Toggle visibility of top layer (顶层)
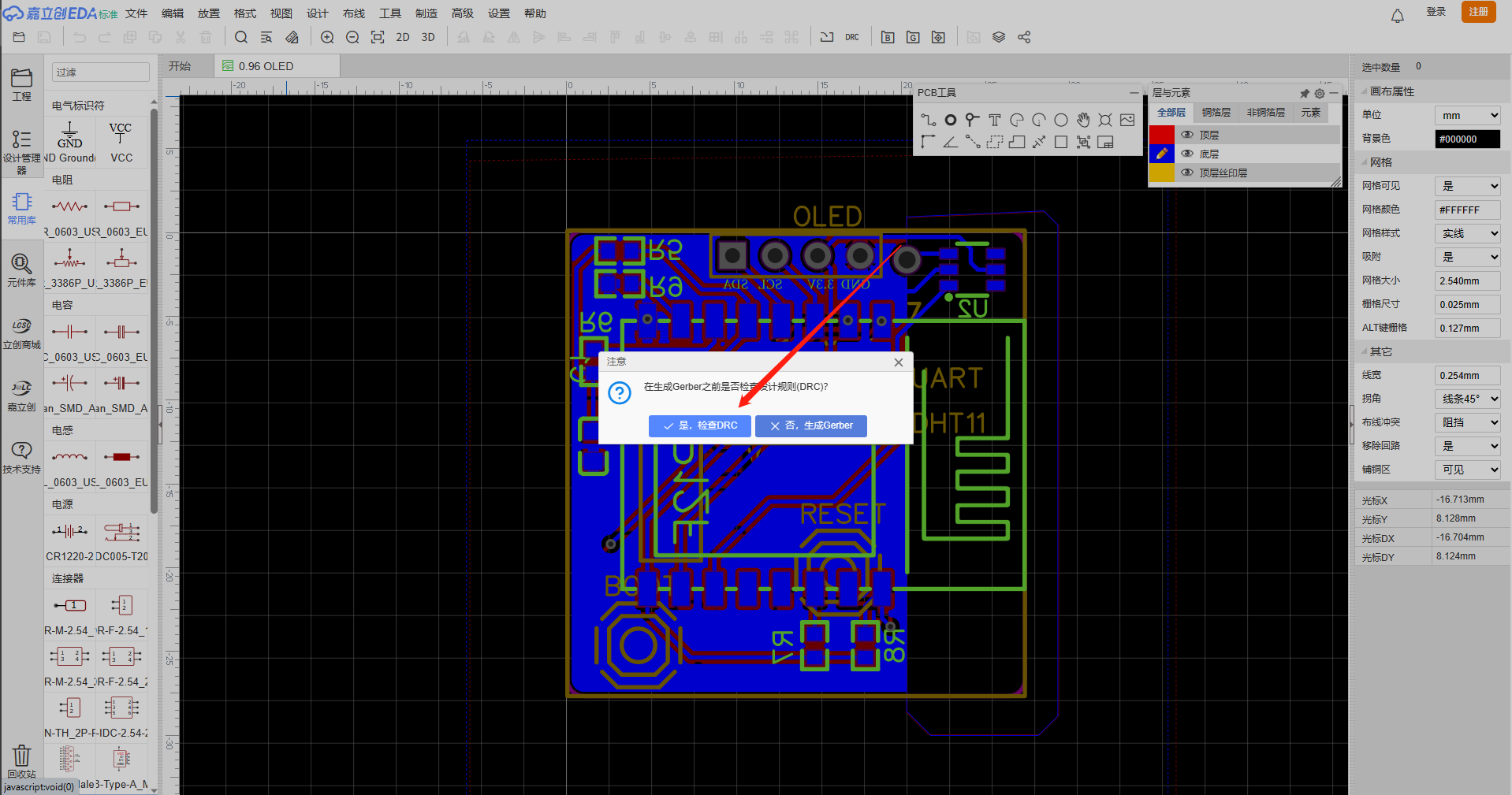1512x795 pixels. (x=1187, y=135)
